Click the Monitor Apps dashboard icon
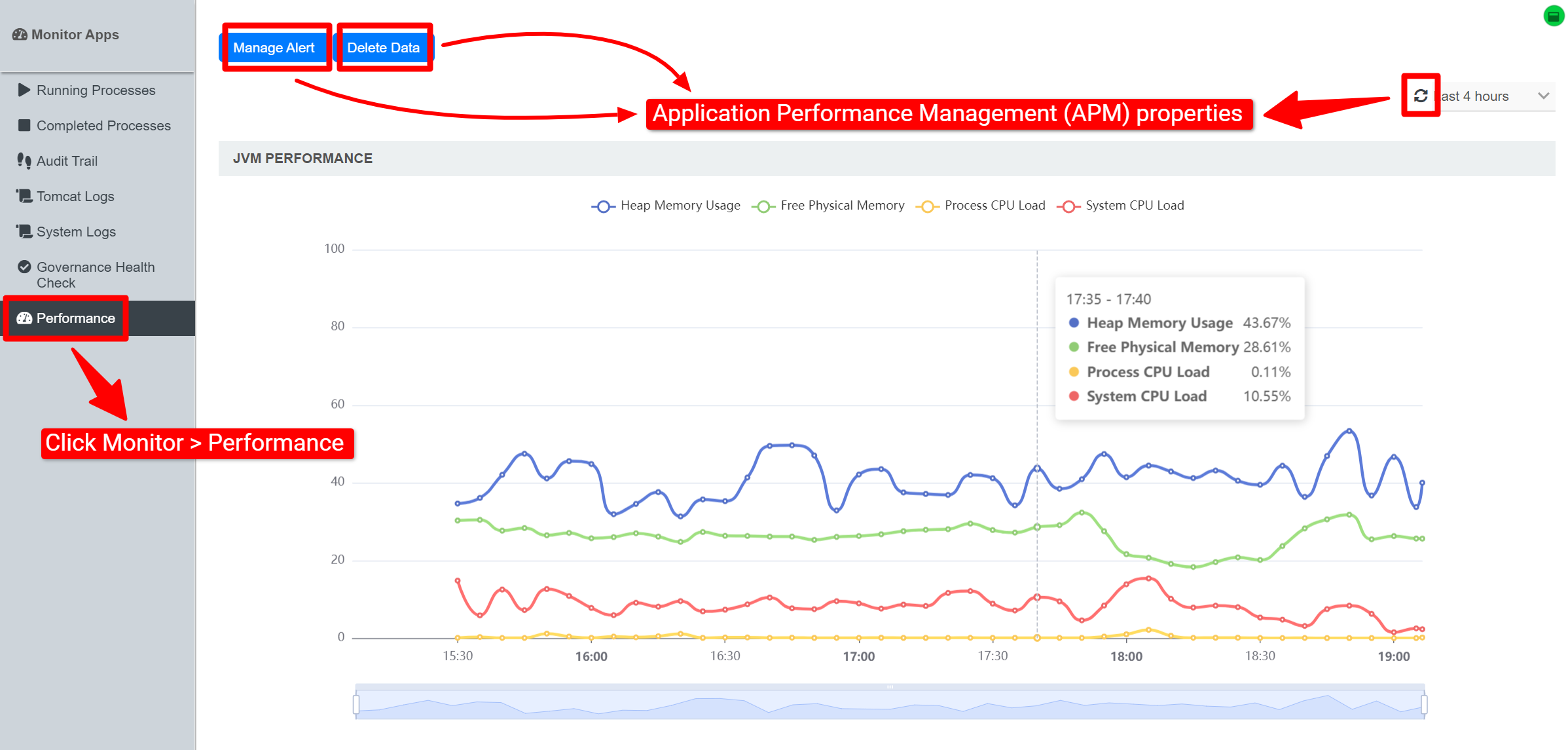1568x750 pixels. 20,35
